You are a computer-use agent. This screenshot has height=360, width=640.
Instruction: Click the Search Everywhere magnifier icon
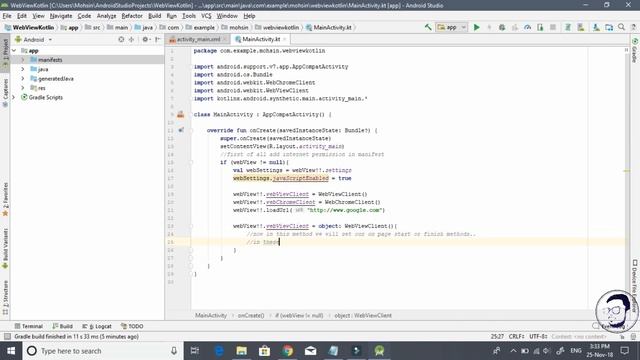(x=622, y=27)
